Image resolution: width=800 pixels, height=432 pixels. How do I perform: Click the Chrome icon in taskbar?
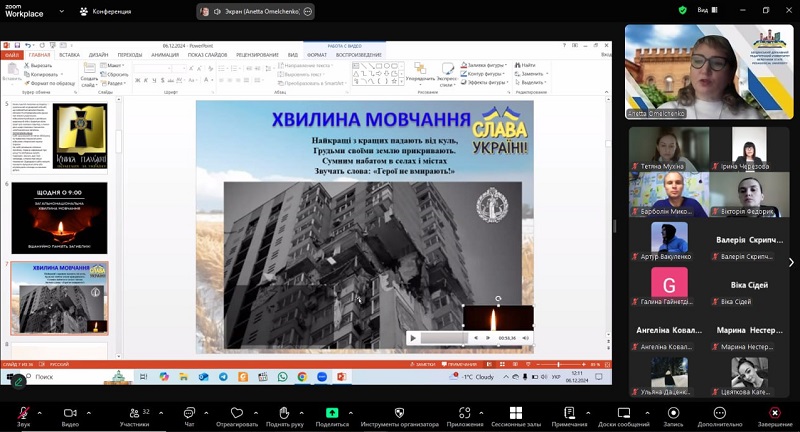click(x=303, y=377)
